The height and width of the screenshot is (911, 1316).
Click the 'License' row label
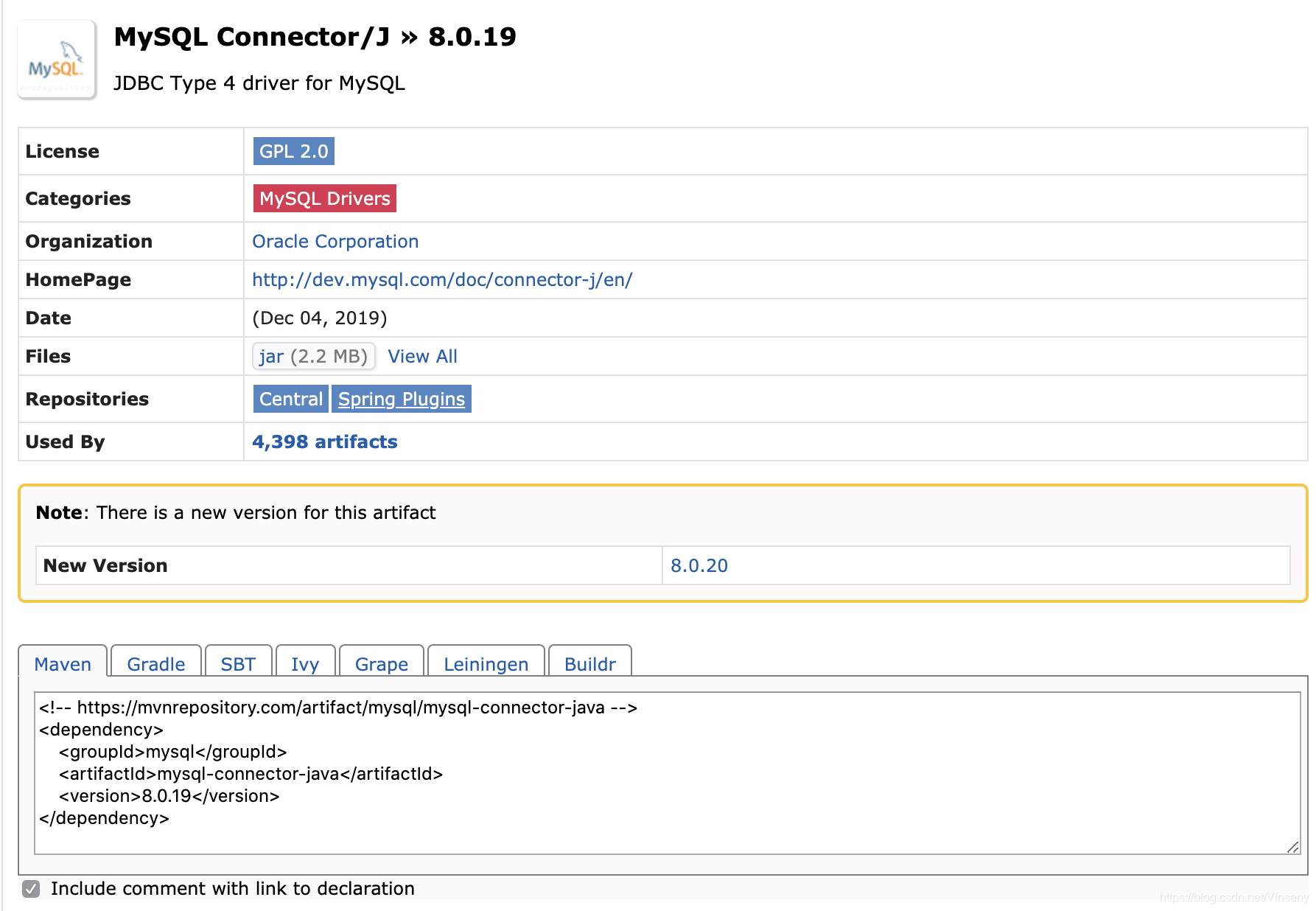click(x=62, y=152)
